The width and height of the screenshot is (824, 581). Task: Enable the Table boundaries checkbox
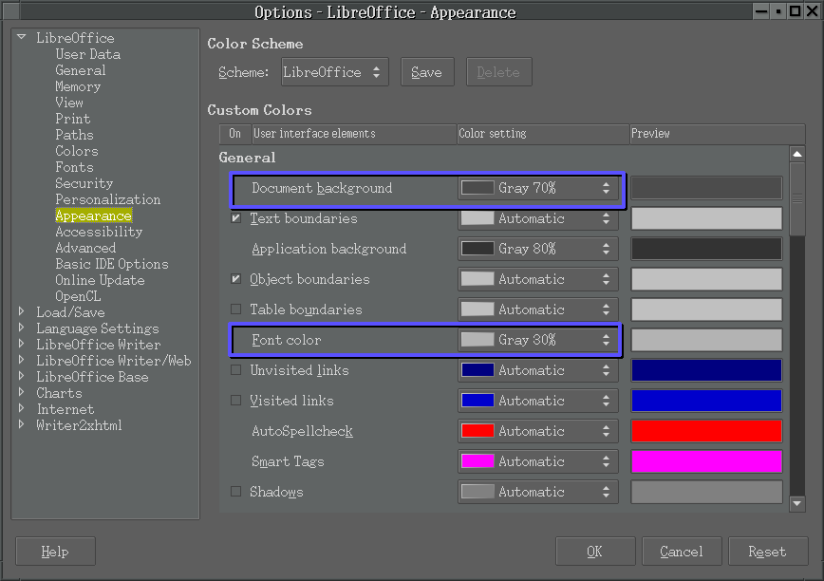(236, 310)
